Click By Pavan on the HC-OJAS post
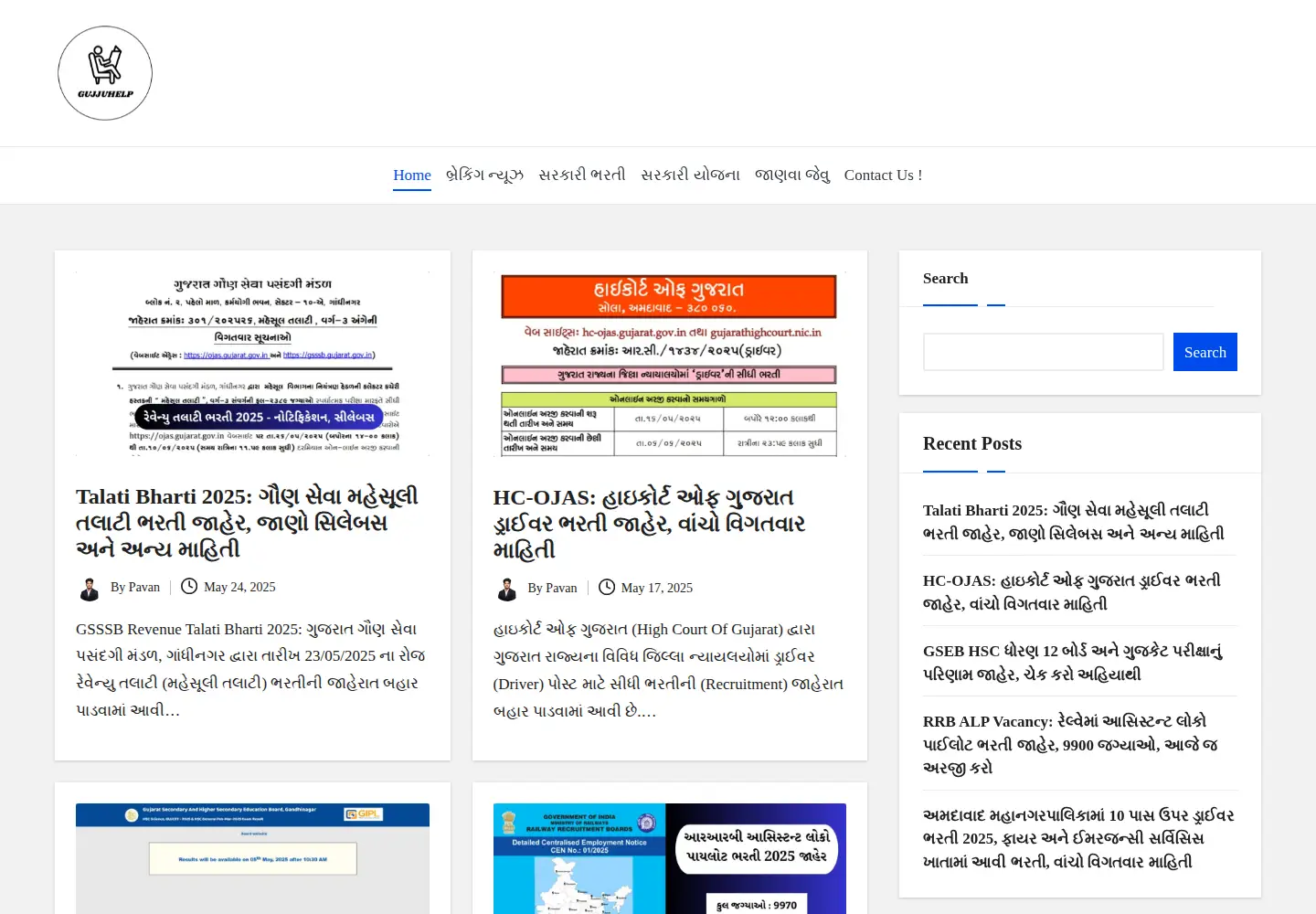This screenshot has width=1316, height=914. pyautogui.click(x=552, y=588)
